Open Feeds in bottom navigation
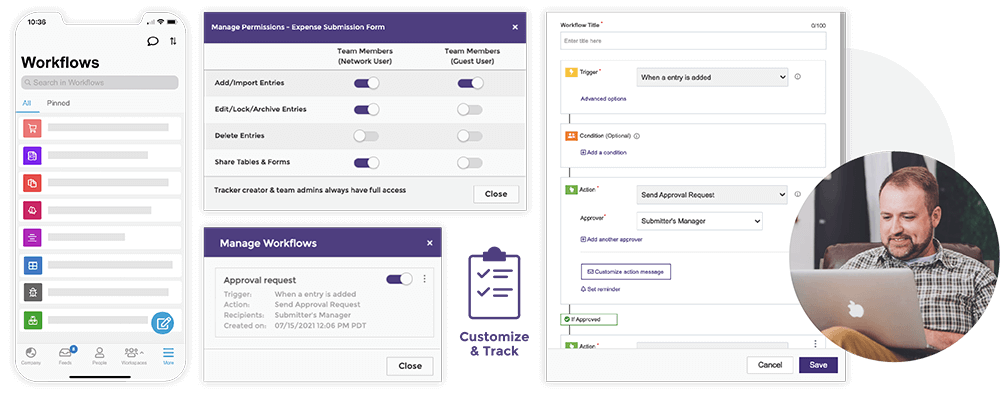This screenshot has height=394, width=1000. pyautogui.click(x=65, y=356)
